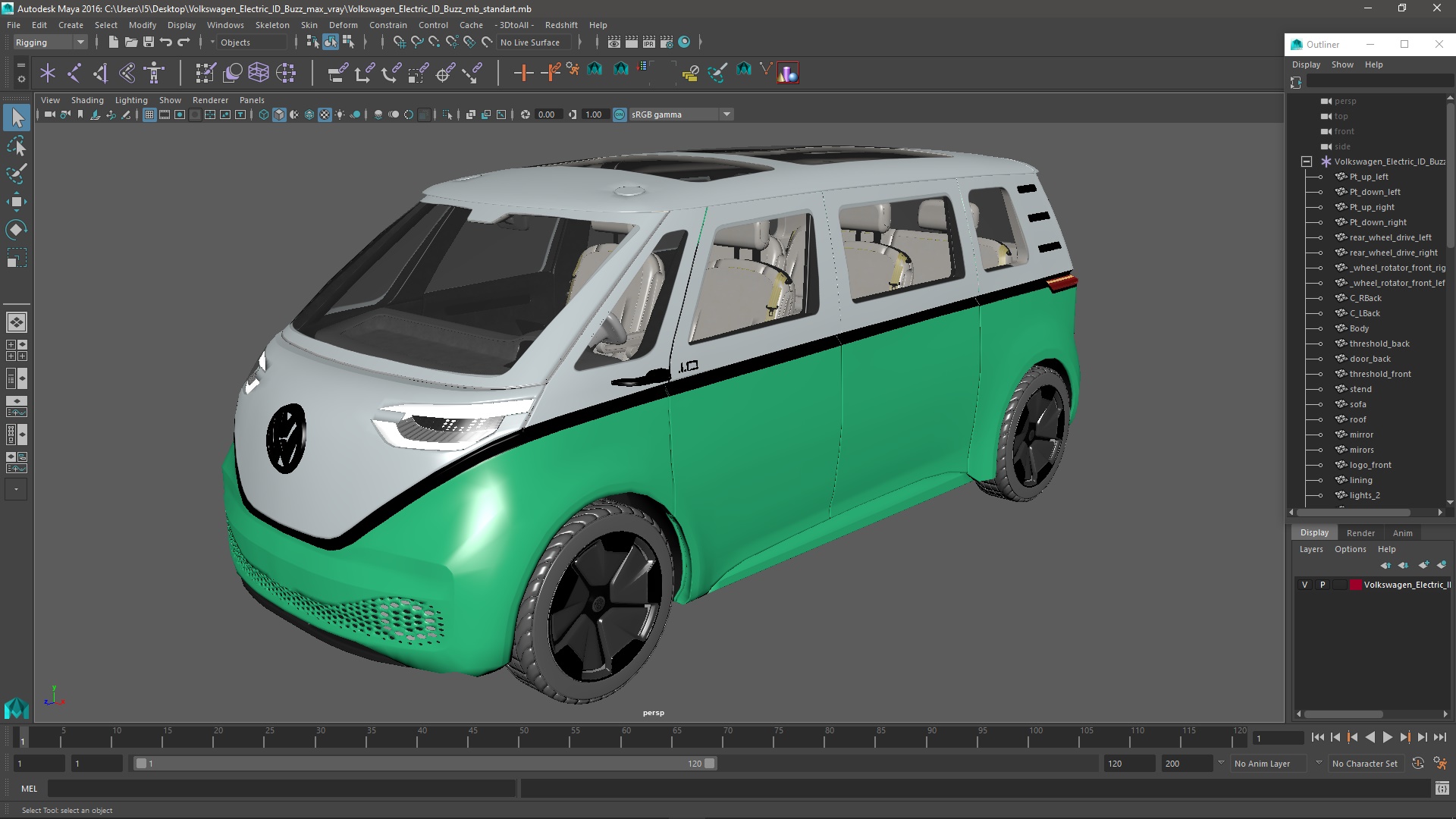Click Play Backwards on the timeline
1456x819 pixels.
pos(1370,737)
